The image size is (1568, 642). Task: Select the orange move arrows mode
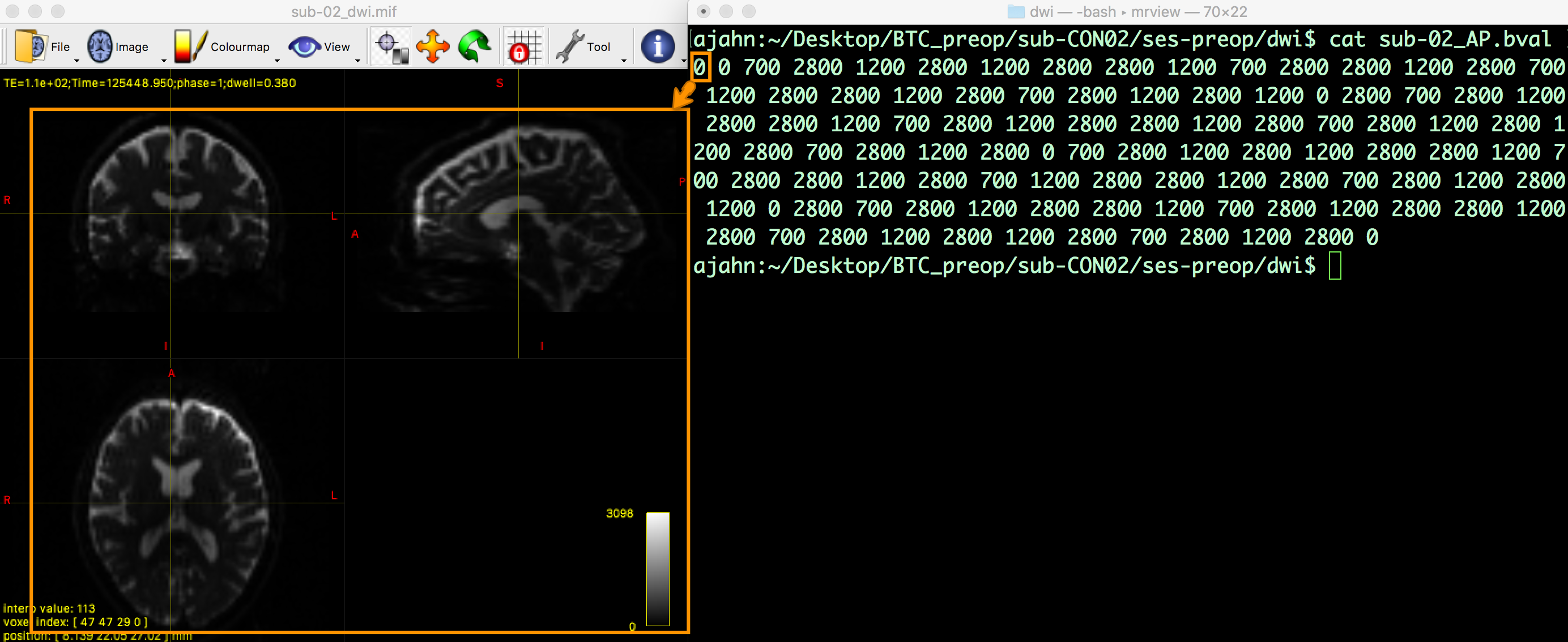433,48
